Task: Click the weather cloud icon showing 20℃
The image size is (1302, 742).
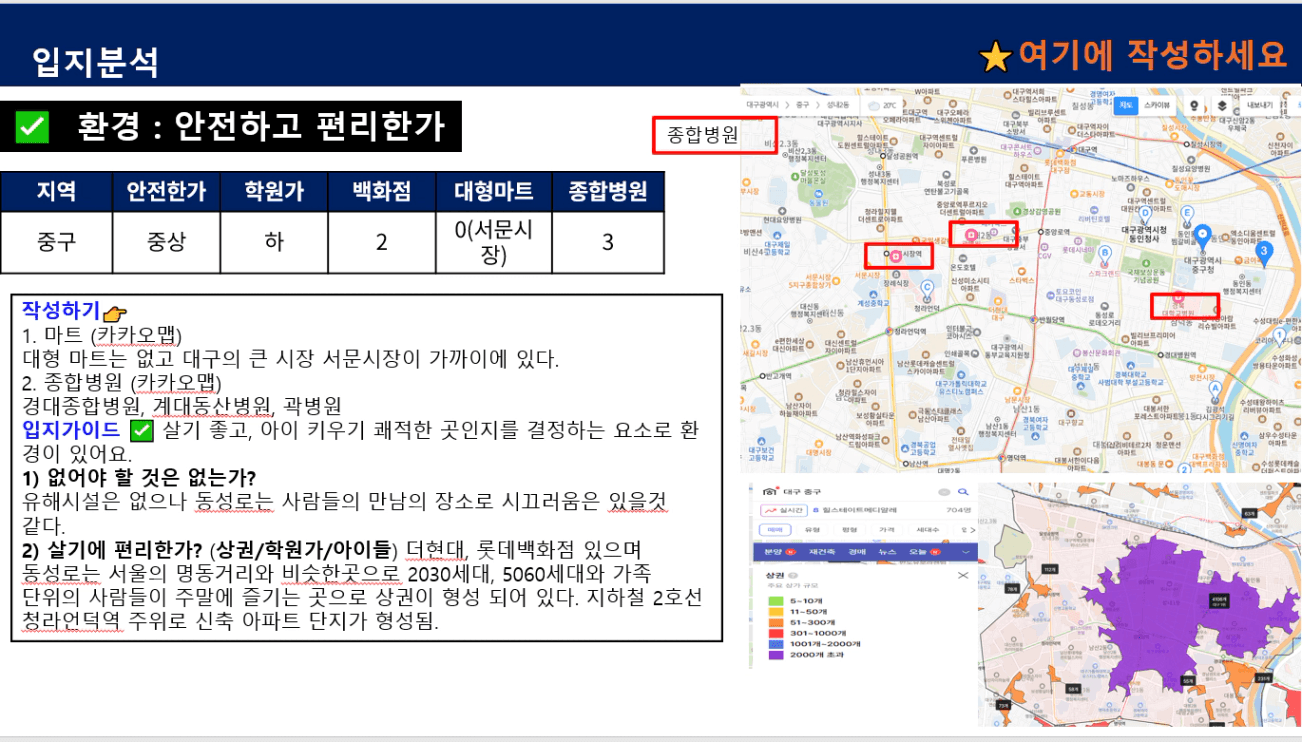Action: [x=874, y=105]
